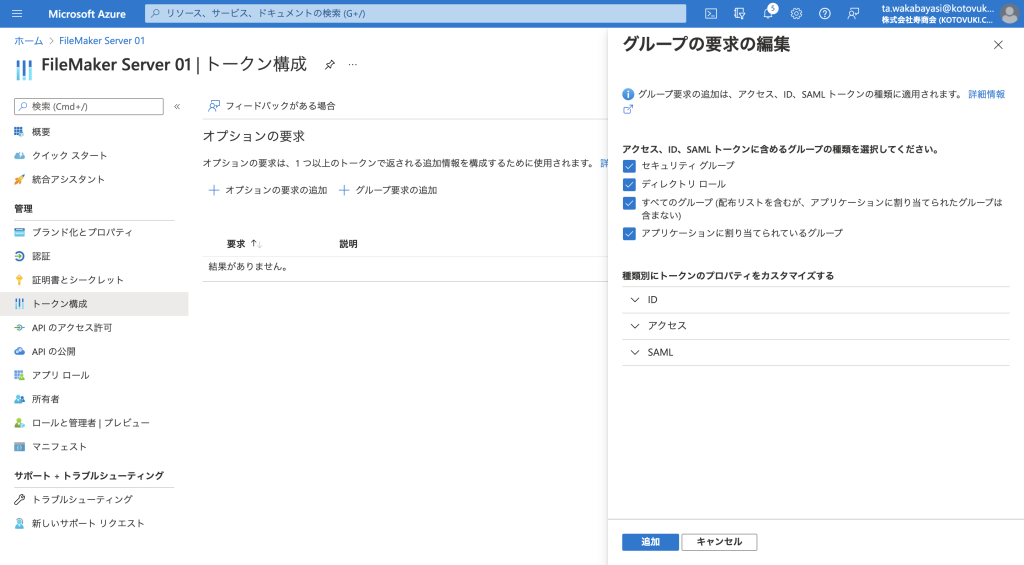
Task: Click the 統合アシスタント rocket icon
Action: pyautogui.click(x=19, y=179)
